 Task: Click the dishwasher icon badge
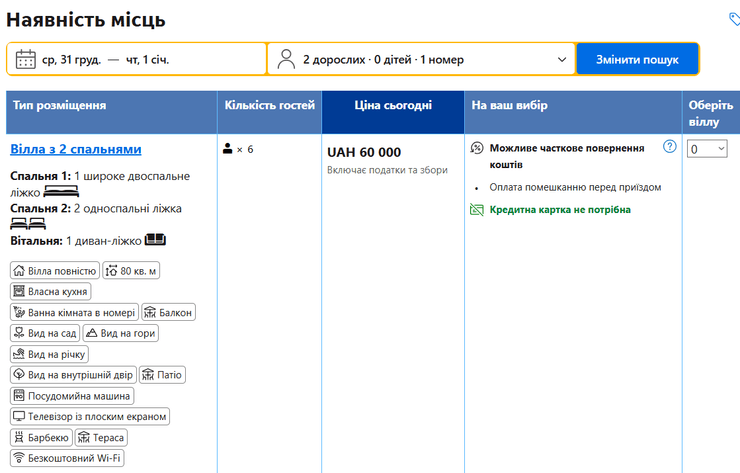(18, 395)
